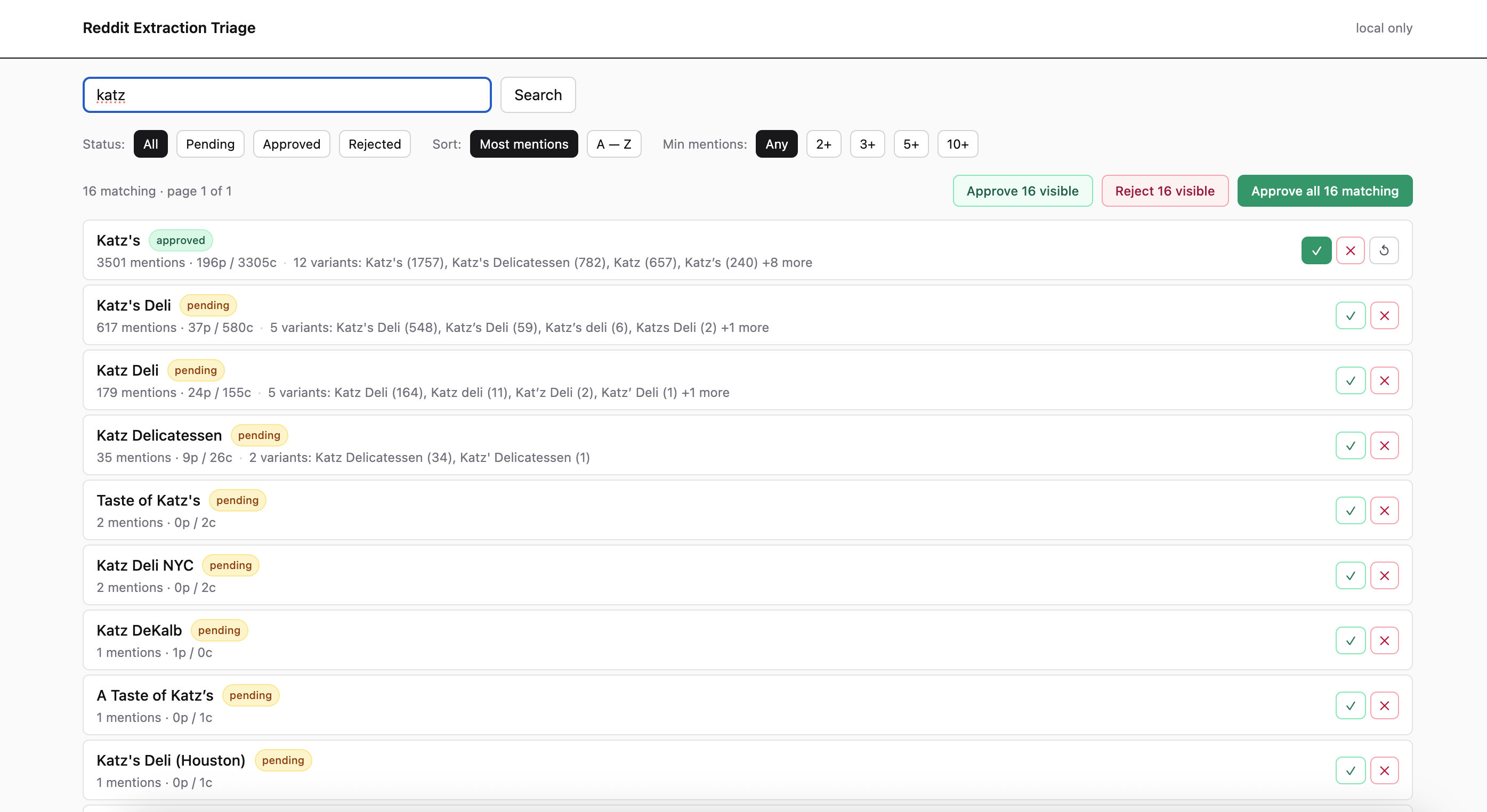This screenshot has width=1487, height=812.
Task: Select the Katz's Deli entry title
Action: click(134, 305)
